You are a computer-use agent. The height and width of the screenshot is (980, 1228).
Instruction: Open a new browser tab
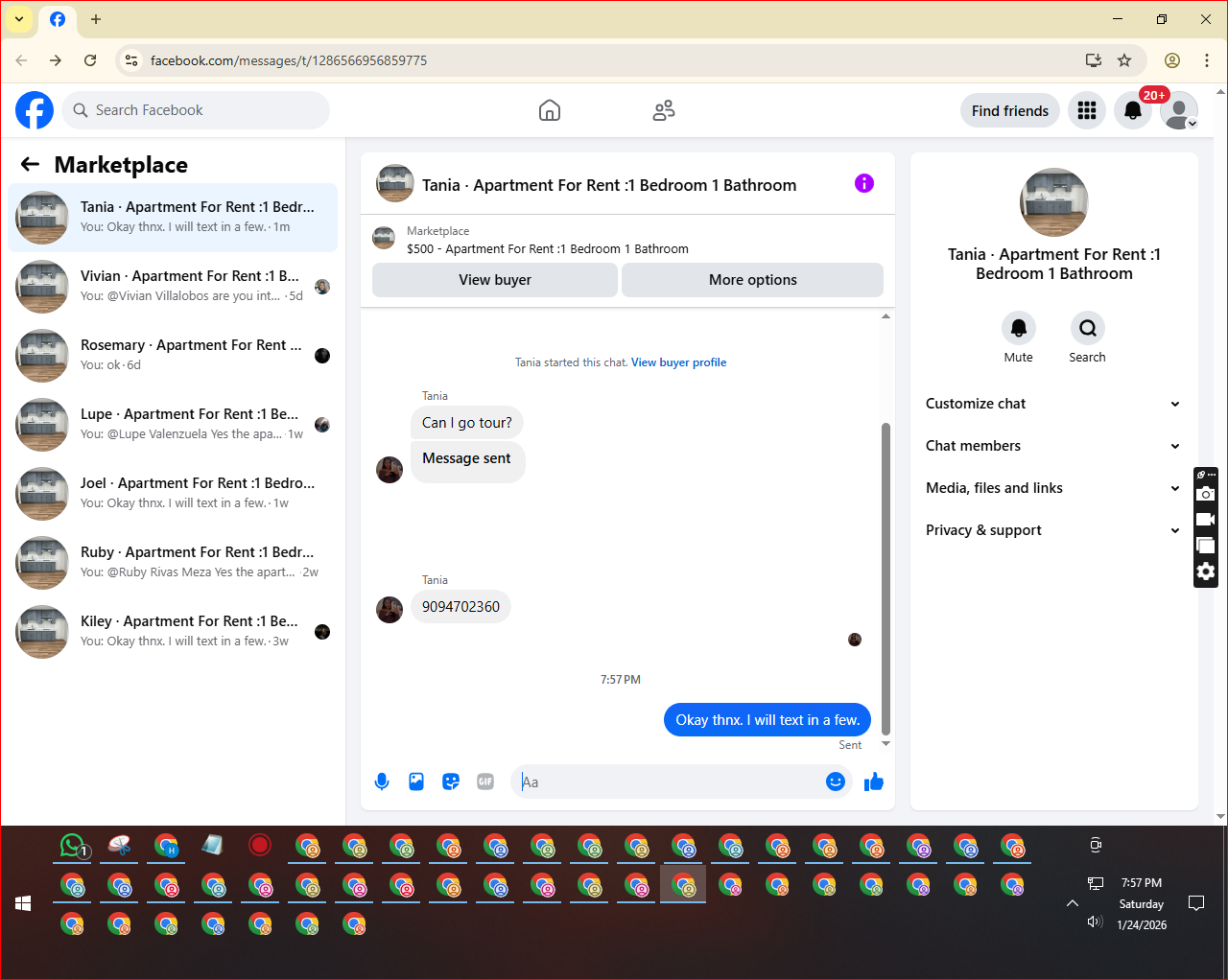(96, 19)
